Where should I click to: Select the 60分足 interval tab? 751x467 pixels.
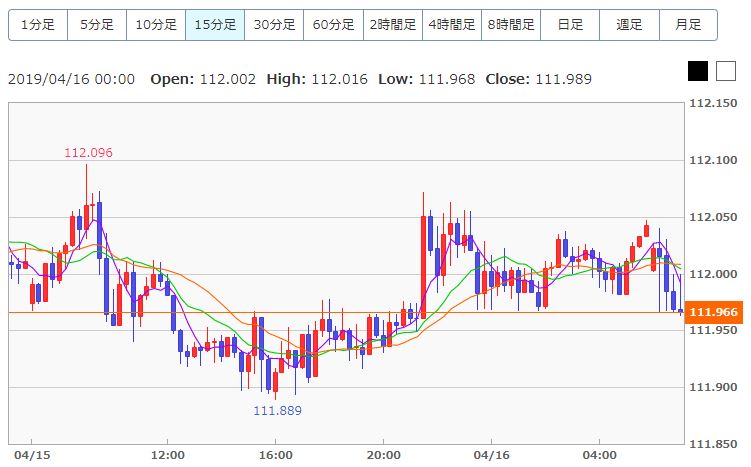click(x=333, y=24)
